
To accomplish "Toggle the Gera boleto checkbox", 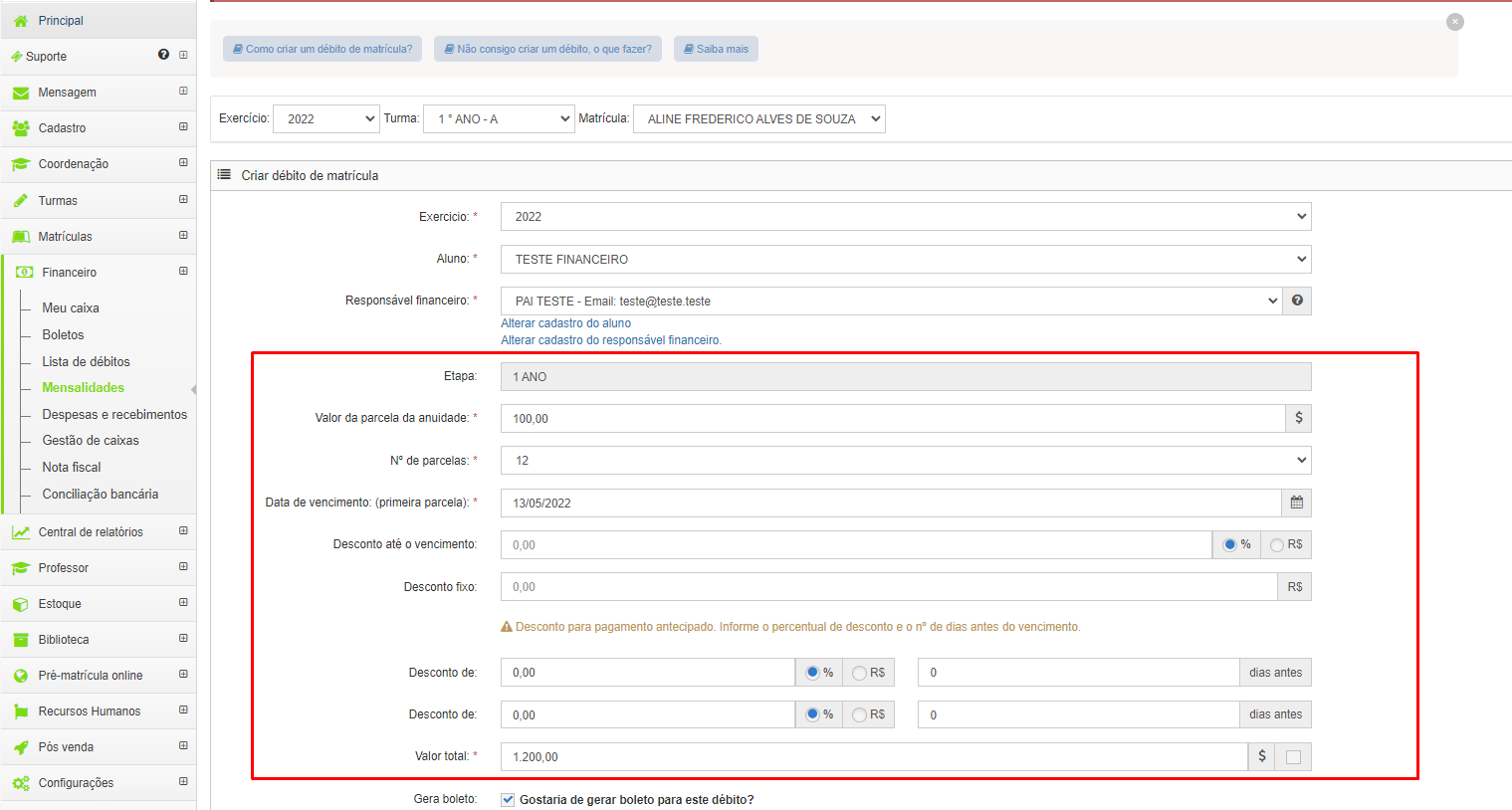I will (x=508, y=799).
